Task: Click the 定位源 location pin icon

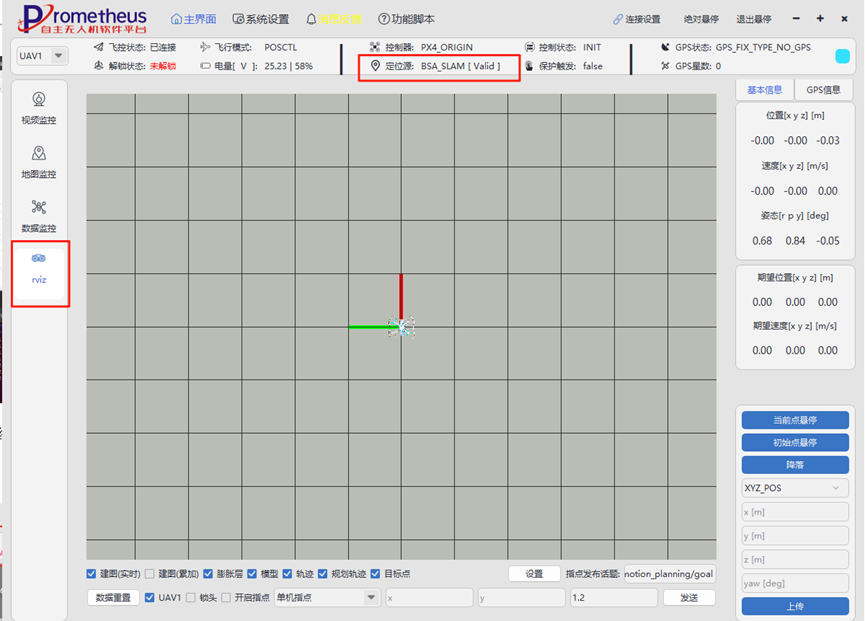Action: [375, 66]
